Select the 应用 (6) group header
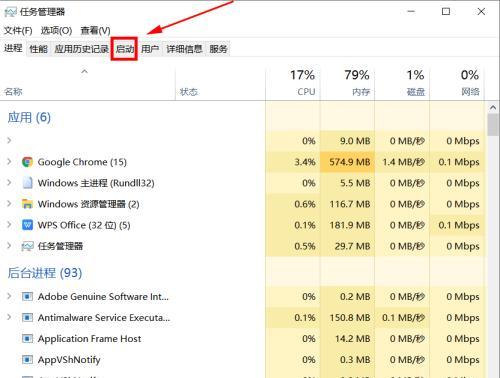The height and width of the screenshot is (378, 500). point(29,117)
